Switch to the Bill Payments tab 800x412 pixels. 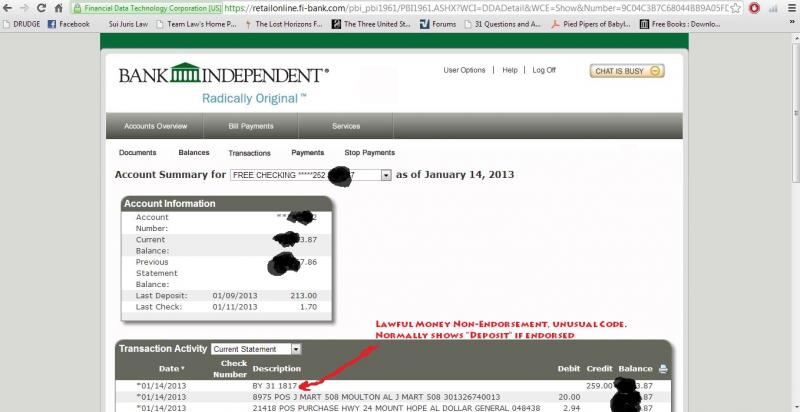point(251,127)
